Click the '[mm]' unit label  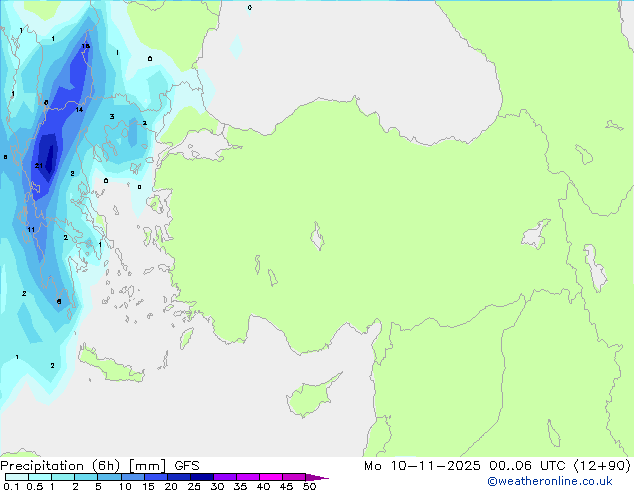[x=147, y=466]
